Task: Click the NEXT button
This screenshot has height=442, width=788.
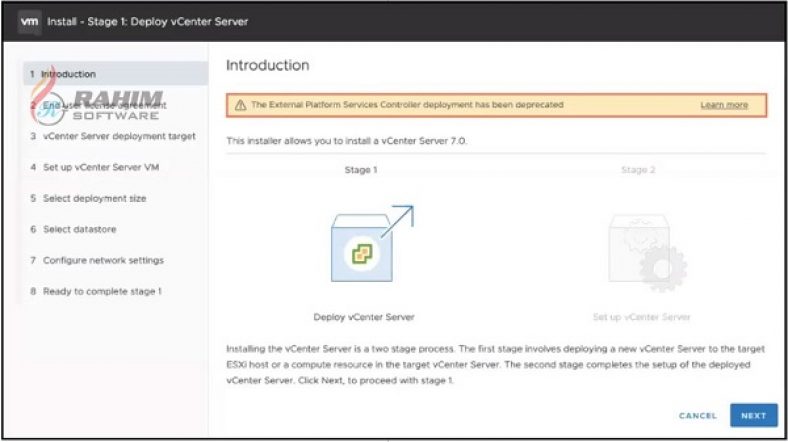Action: tap(753, 415)
